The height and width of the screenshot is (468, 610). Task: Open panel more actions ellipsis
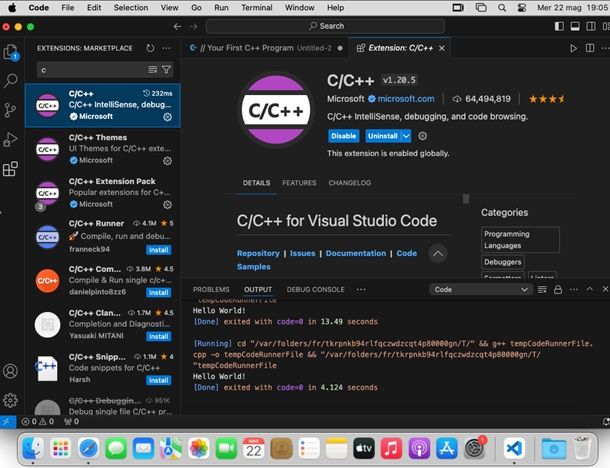[x=574, y=289]
